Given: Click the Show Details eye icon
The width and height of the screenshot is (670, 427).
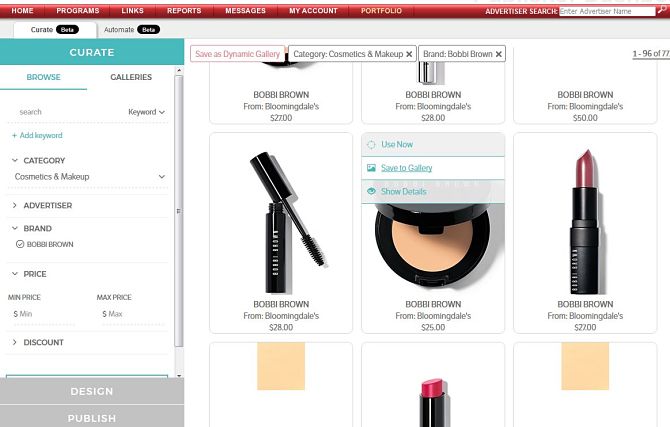Looking at the screenshot, I should click(x=371, y=191).
